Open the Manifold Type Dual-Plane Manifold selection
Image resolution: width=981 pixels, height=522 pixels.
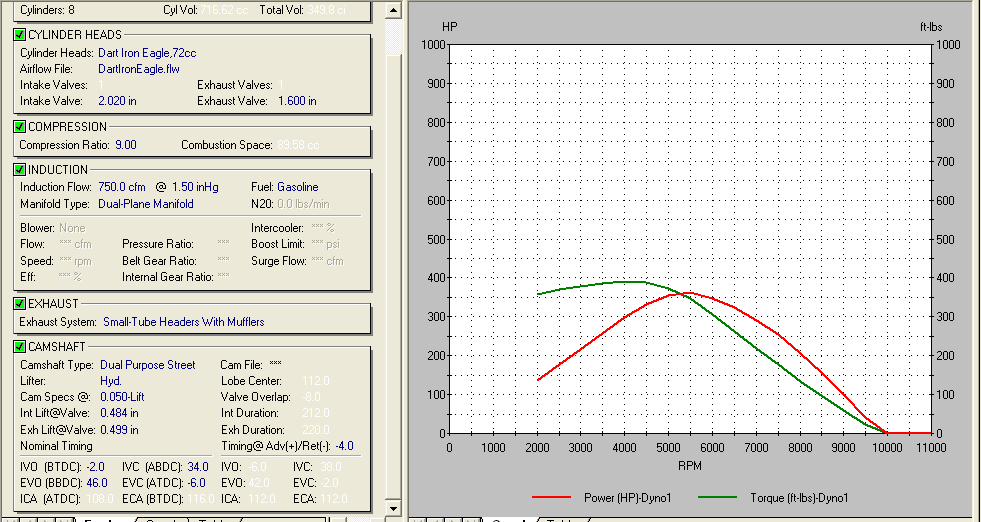click(x=145, y=204)
